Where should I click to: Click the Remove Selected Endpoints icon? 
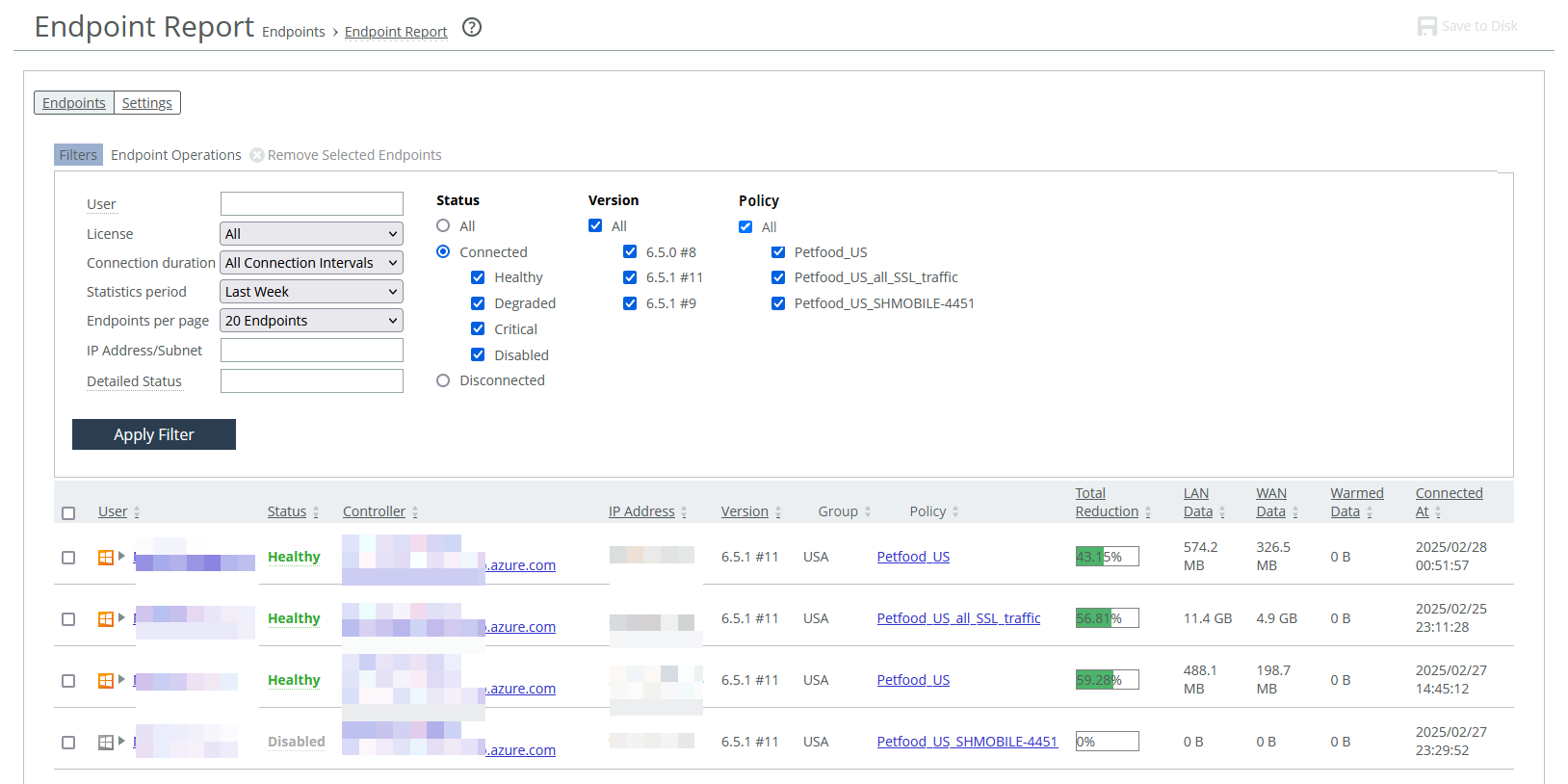coord(257,155)
